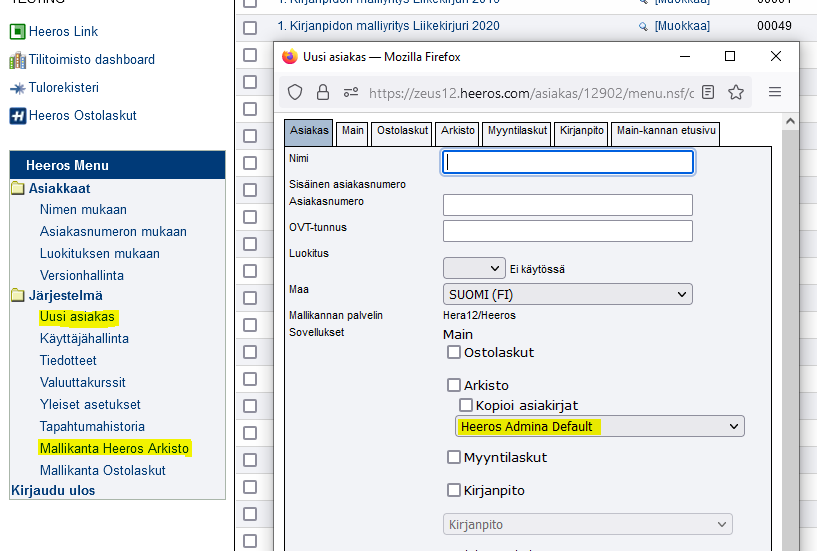Open Luokituksen mukaan list

[x=100, y=253]
